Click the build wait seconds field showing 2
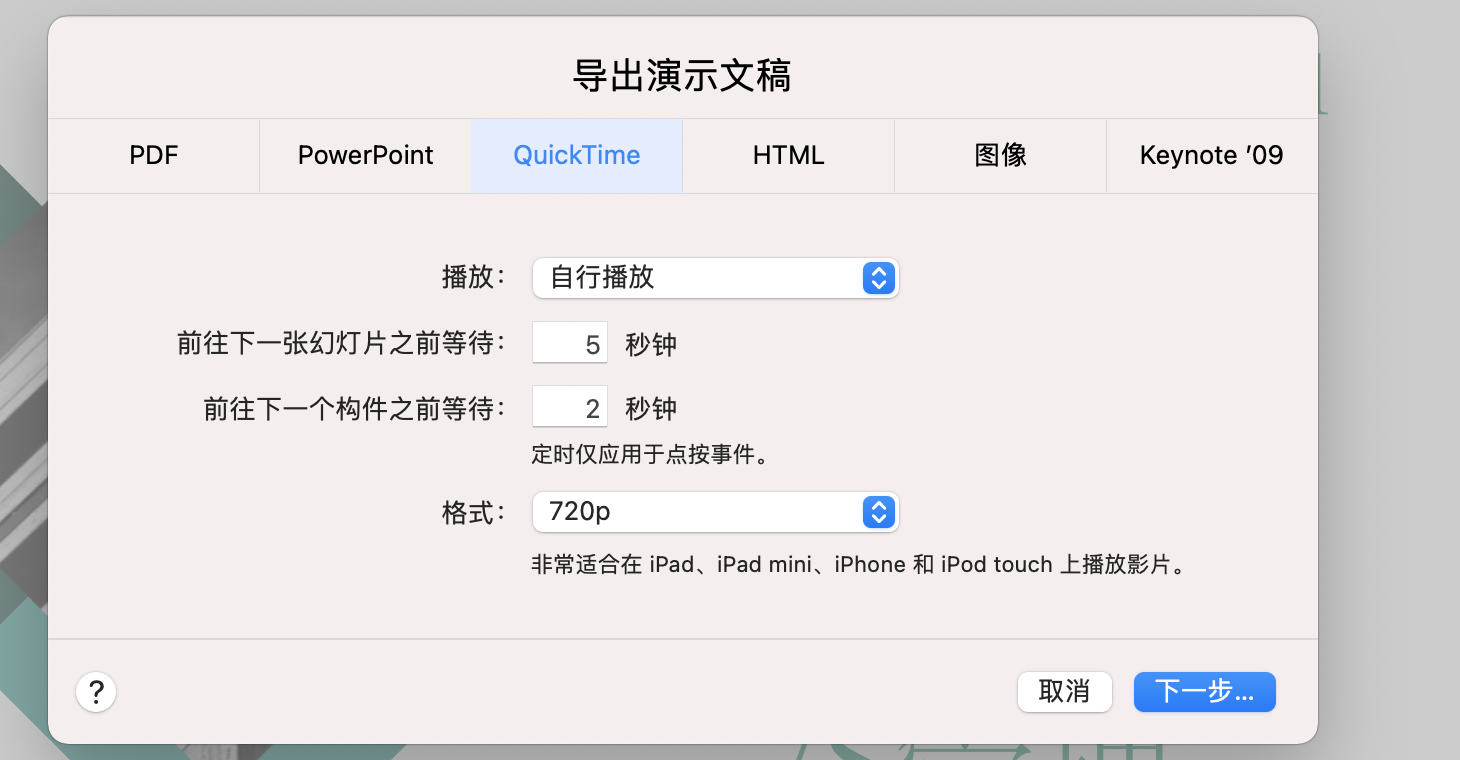This screenshot has width=1460, height=760. [570, 407]
